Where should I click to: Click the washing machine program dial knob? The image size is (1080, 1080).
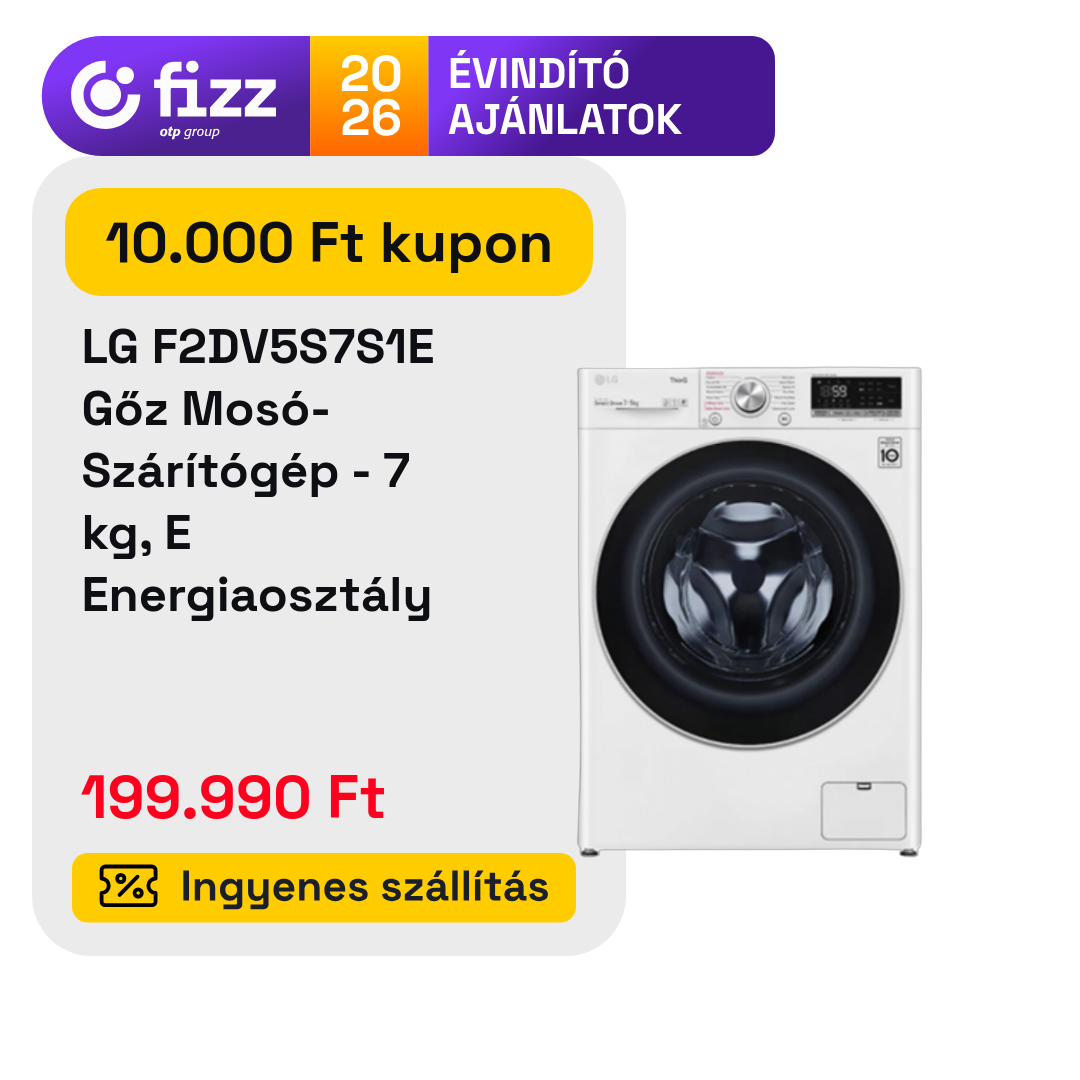click(x=749, y=397)
